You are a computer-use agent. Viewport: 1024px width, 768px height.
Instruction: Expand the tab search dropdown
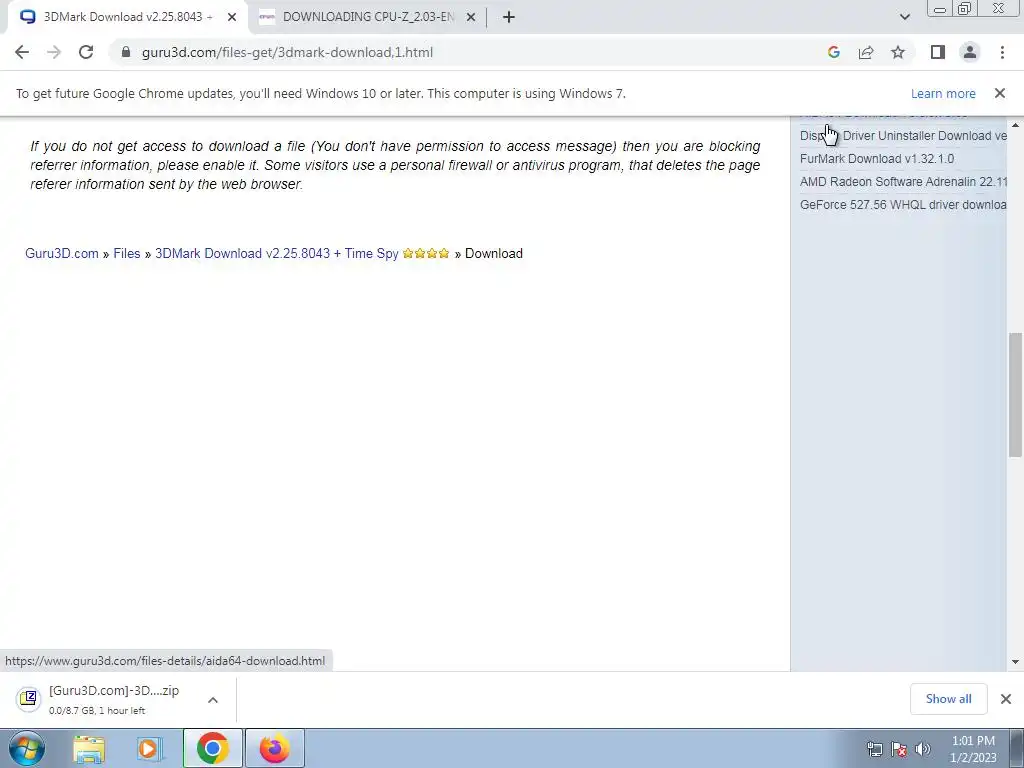point(904,17)
